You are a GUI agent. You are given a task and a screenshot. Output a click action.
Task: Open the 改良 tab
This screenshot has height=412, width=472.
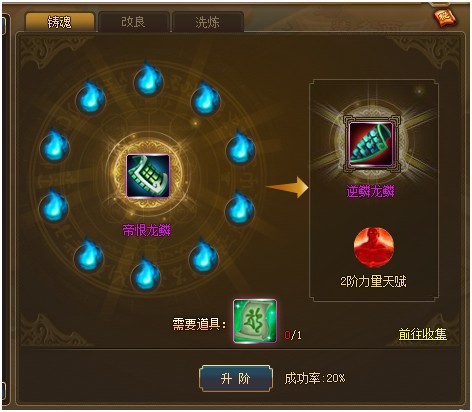[133, 22]
